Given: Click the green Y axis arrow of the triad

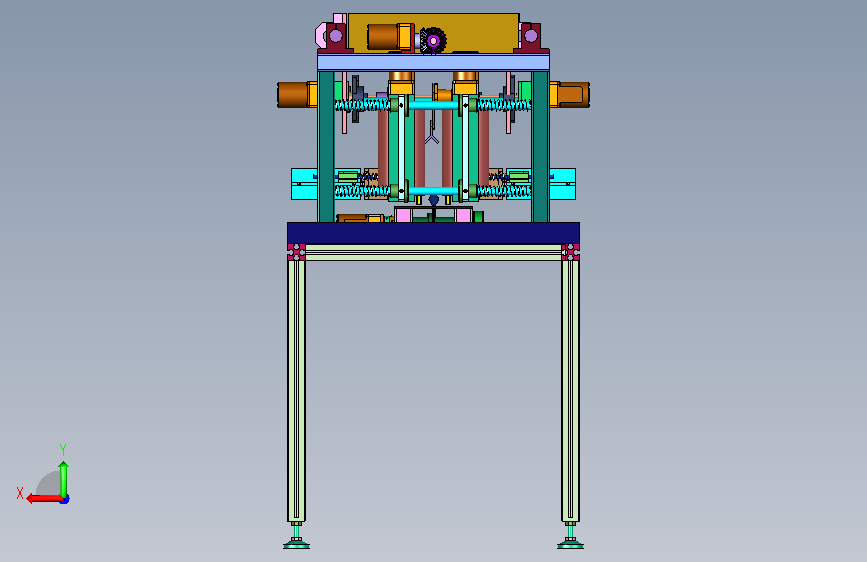Looking at the screenshot, I should coord(64,479).
